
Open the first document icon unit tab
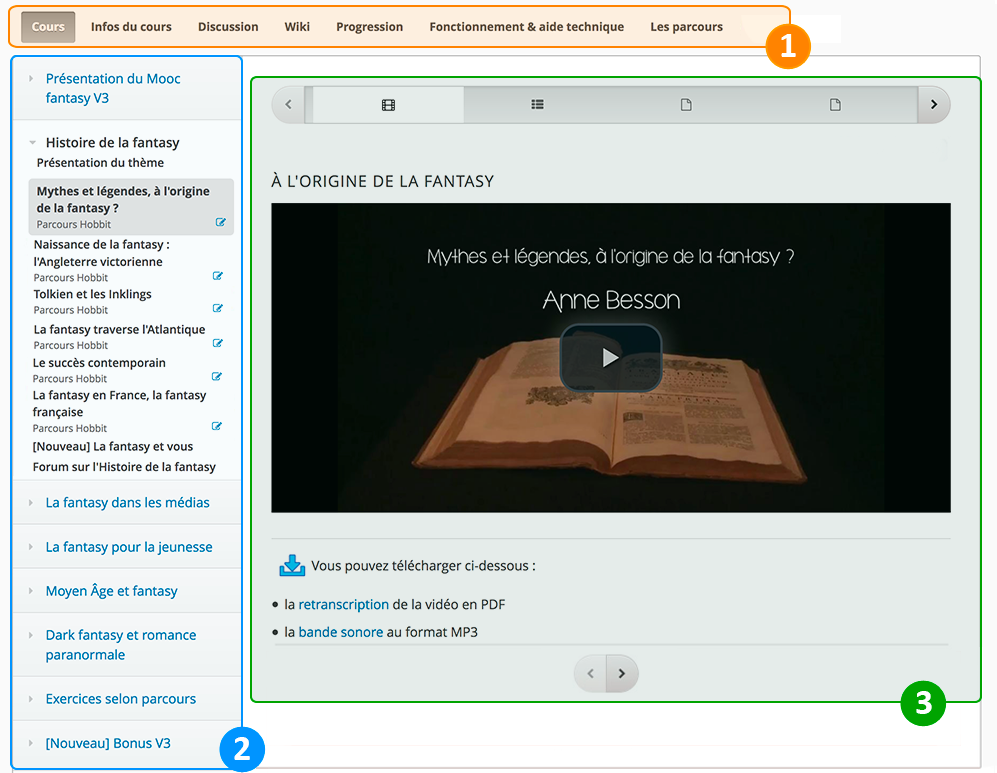click(686, 105)
